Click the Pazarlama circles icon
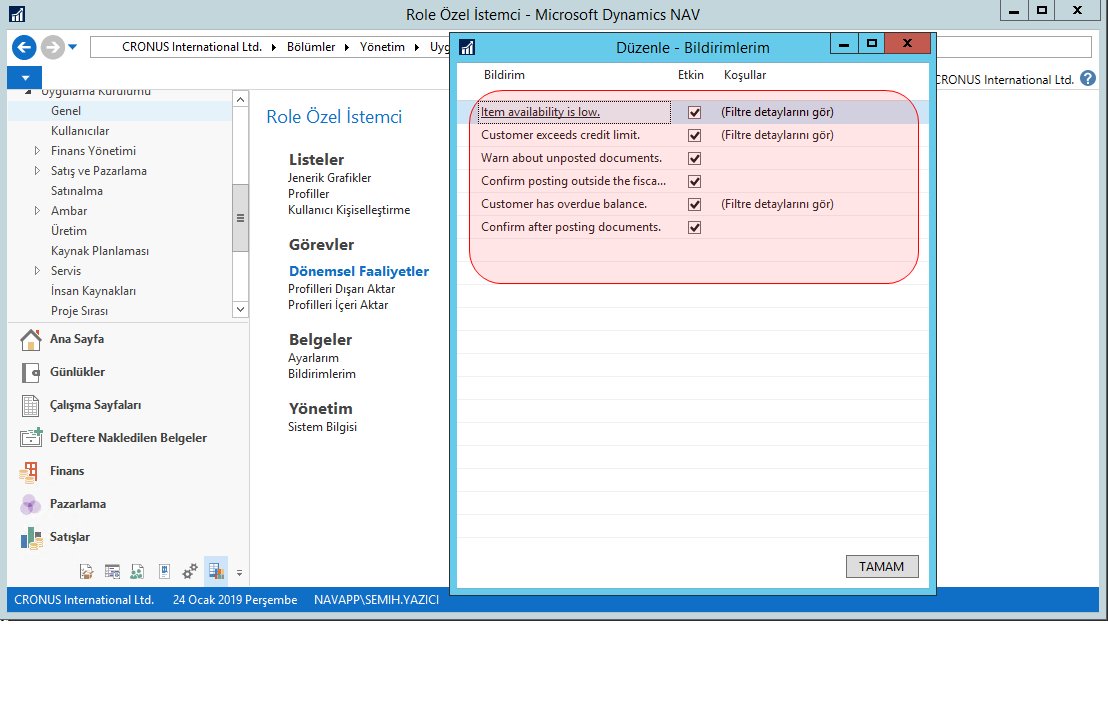Screen dimensions: 1108x702 [30, 504]
